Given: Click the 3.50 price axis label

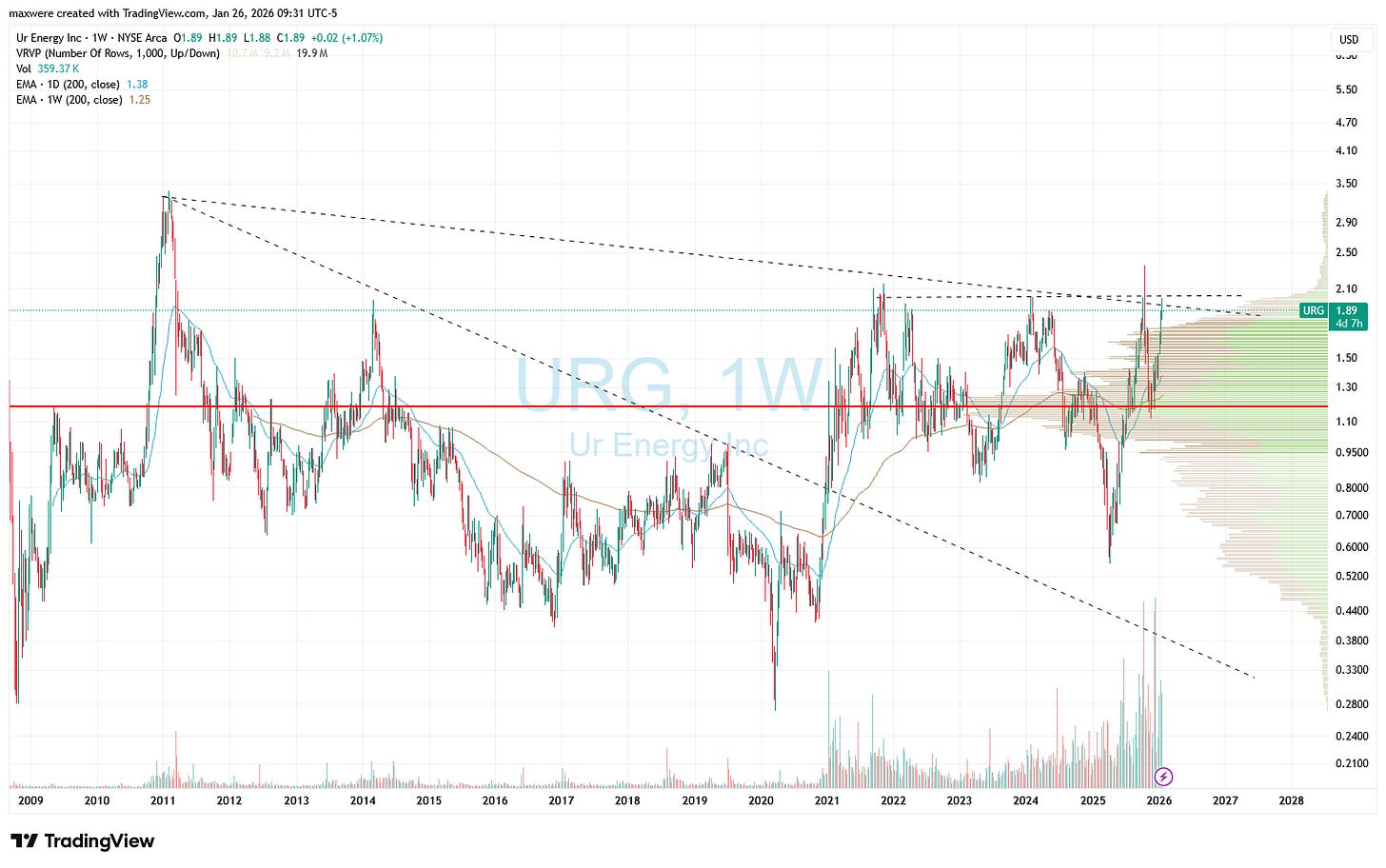Looking at the screenshot, I should (1346, 183).
